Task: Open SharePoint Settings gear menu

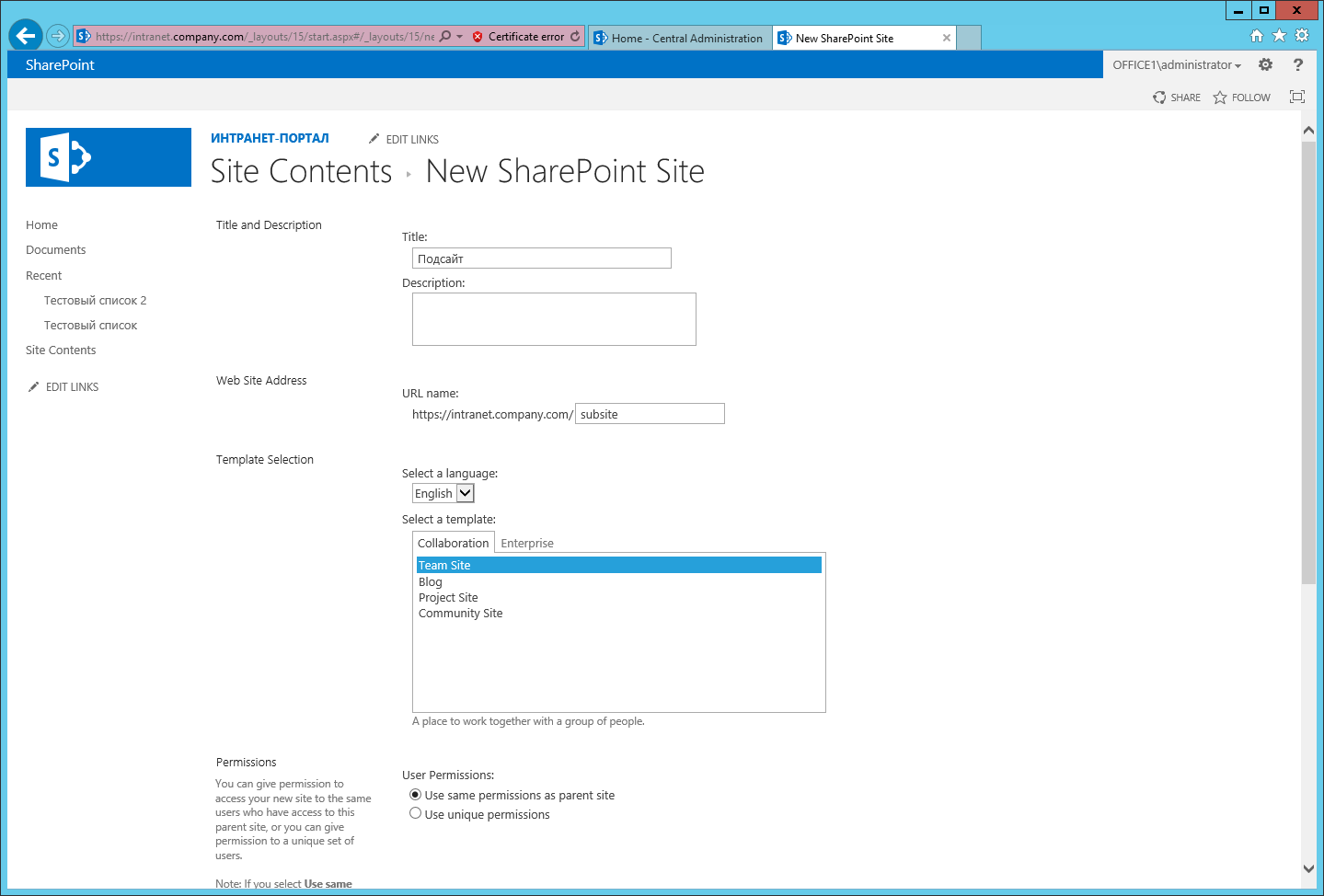Action: coord(1265,64)
